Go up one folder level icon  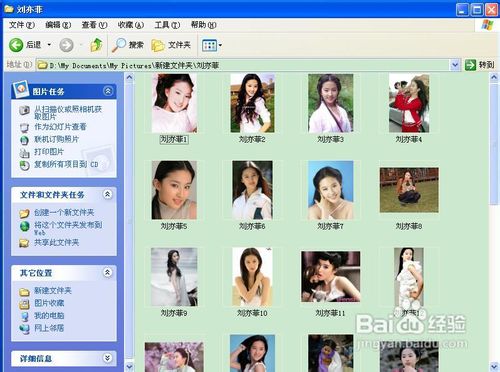(96, 45)
